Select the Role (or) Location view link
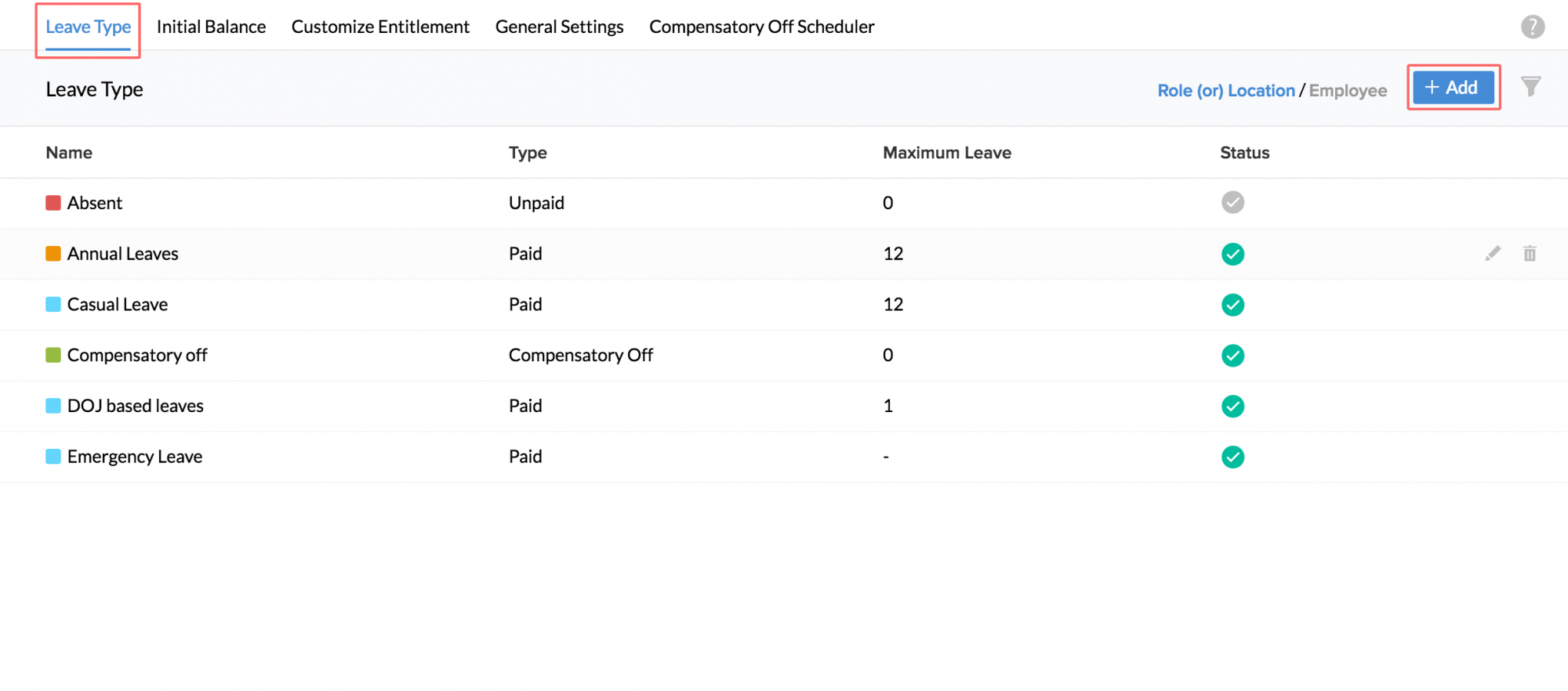Image resolution: width=1568 pixels, height=691 pixels. tap(1226, 91)
